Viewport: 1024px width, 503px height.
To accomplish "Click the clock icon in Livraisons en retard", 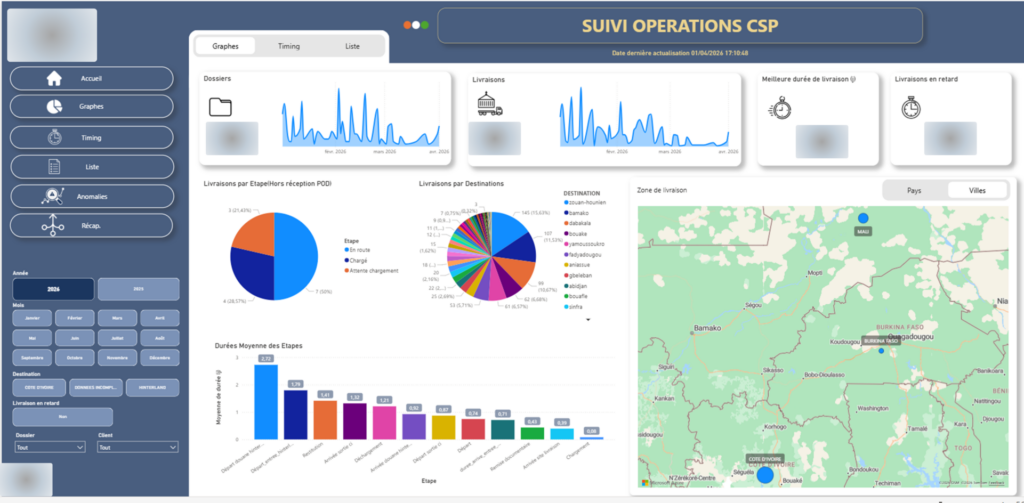I will (911, 108).
